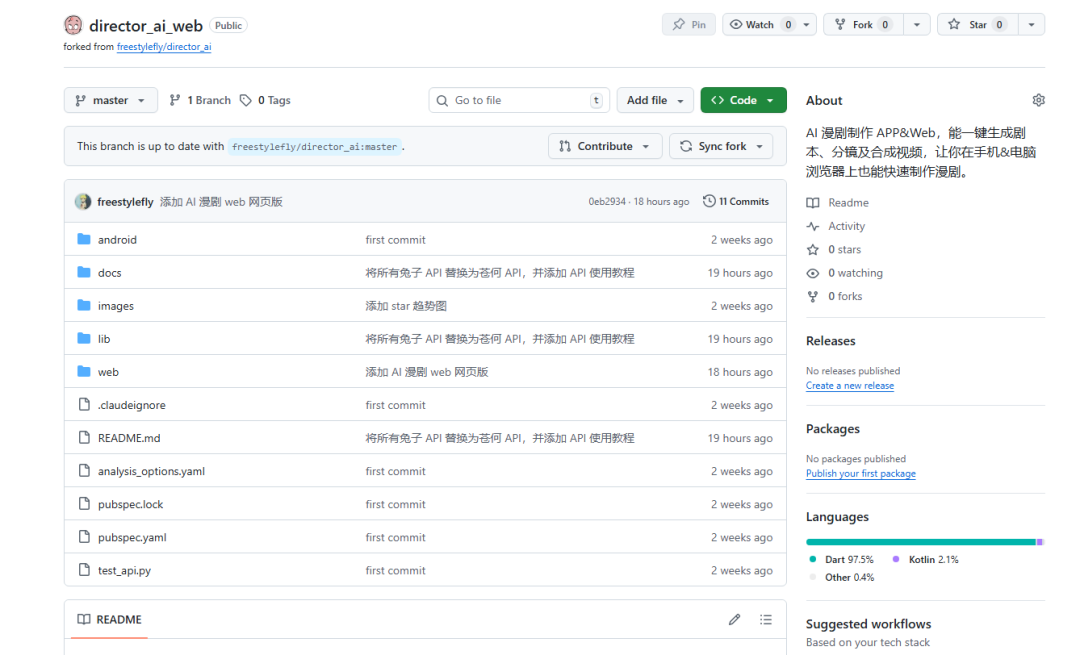The image size is (1080, 655).
Task: Click the gear icon next to About
Action: coord(1038,101)
